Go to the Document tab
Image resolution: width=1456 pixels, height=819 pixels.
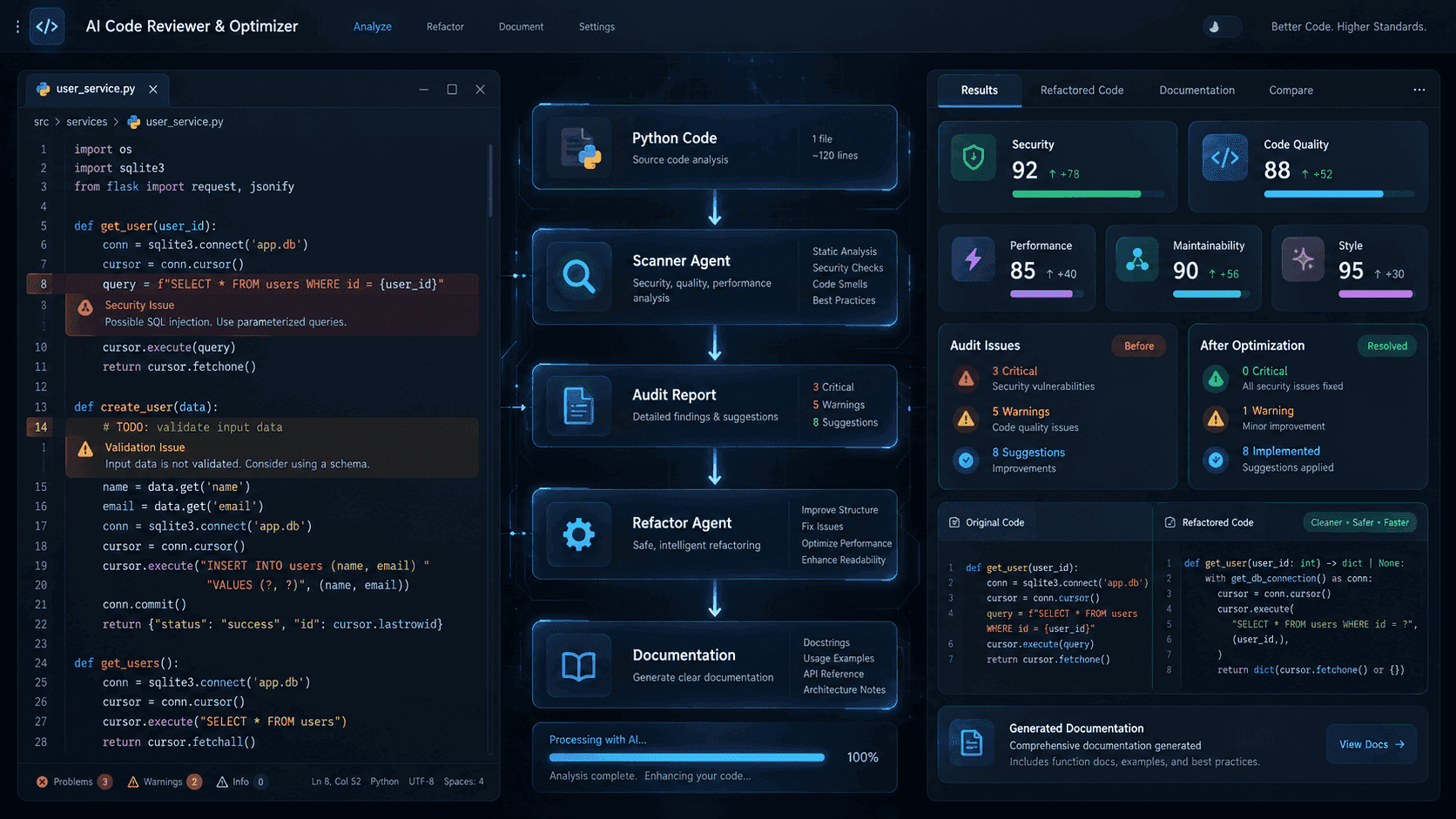pyautogui.click(x=521, y=27)
